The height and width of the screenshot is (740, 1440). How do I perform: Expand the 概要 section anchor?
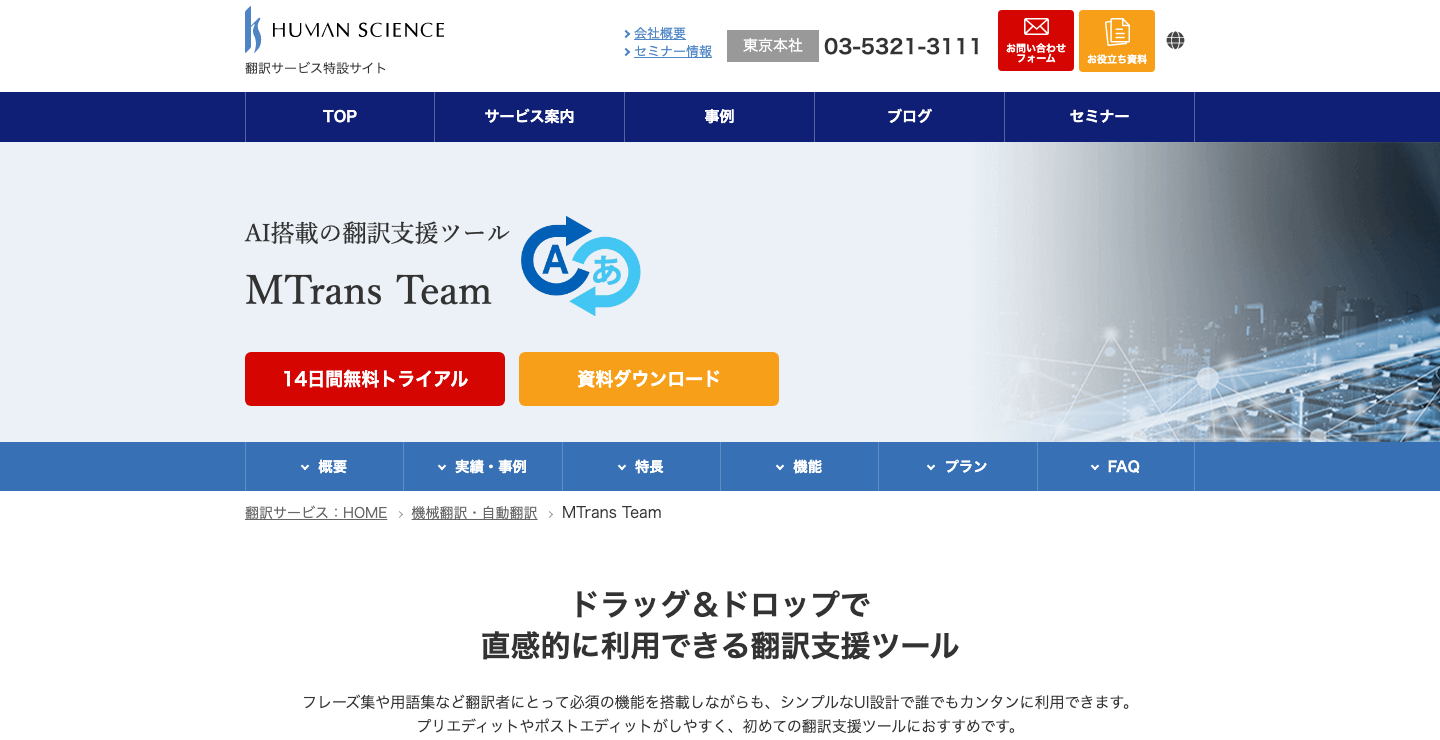324,467
